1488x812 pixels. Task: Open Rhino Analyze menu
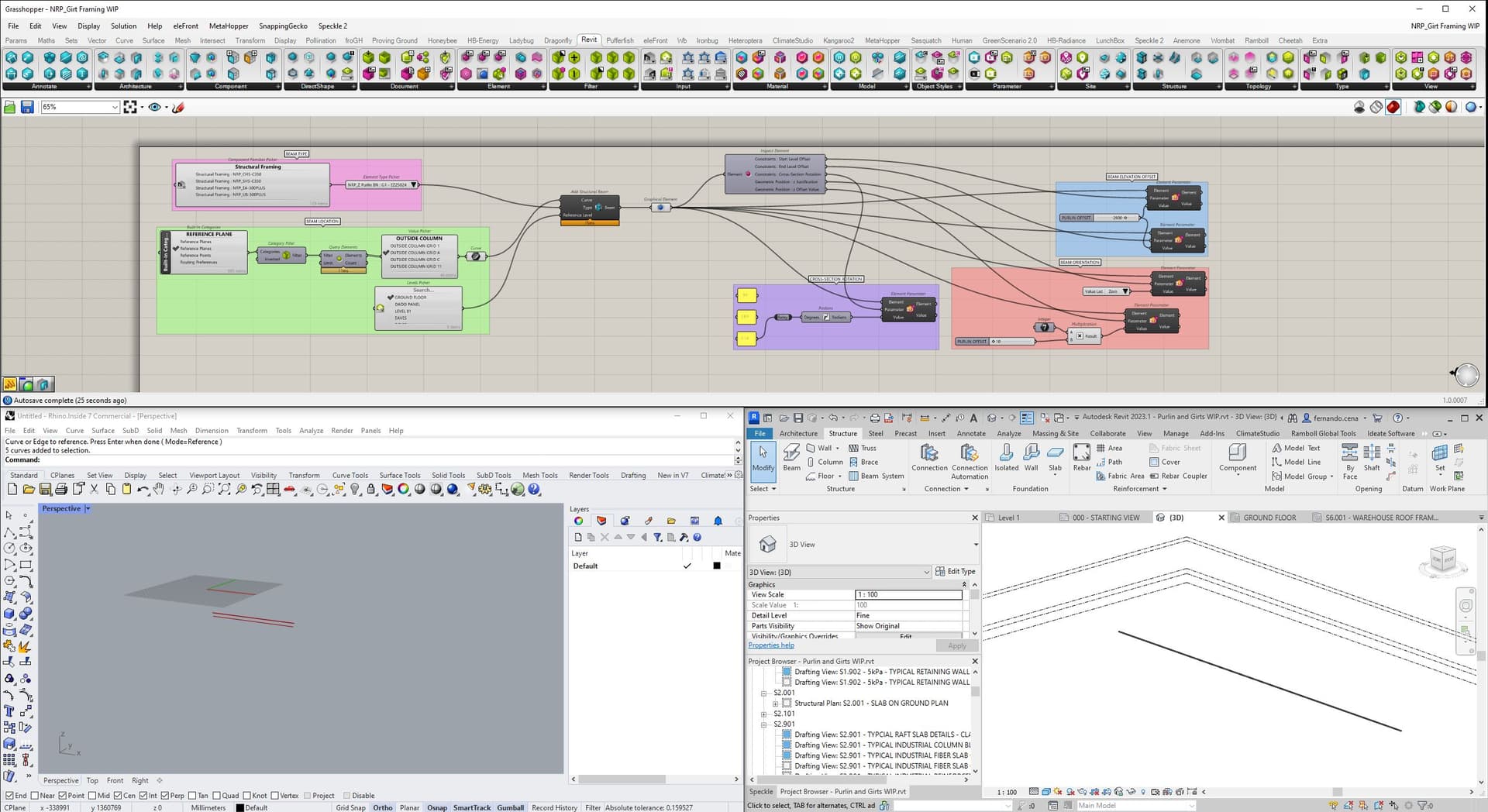coord(311,430)
